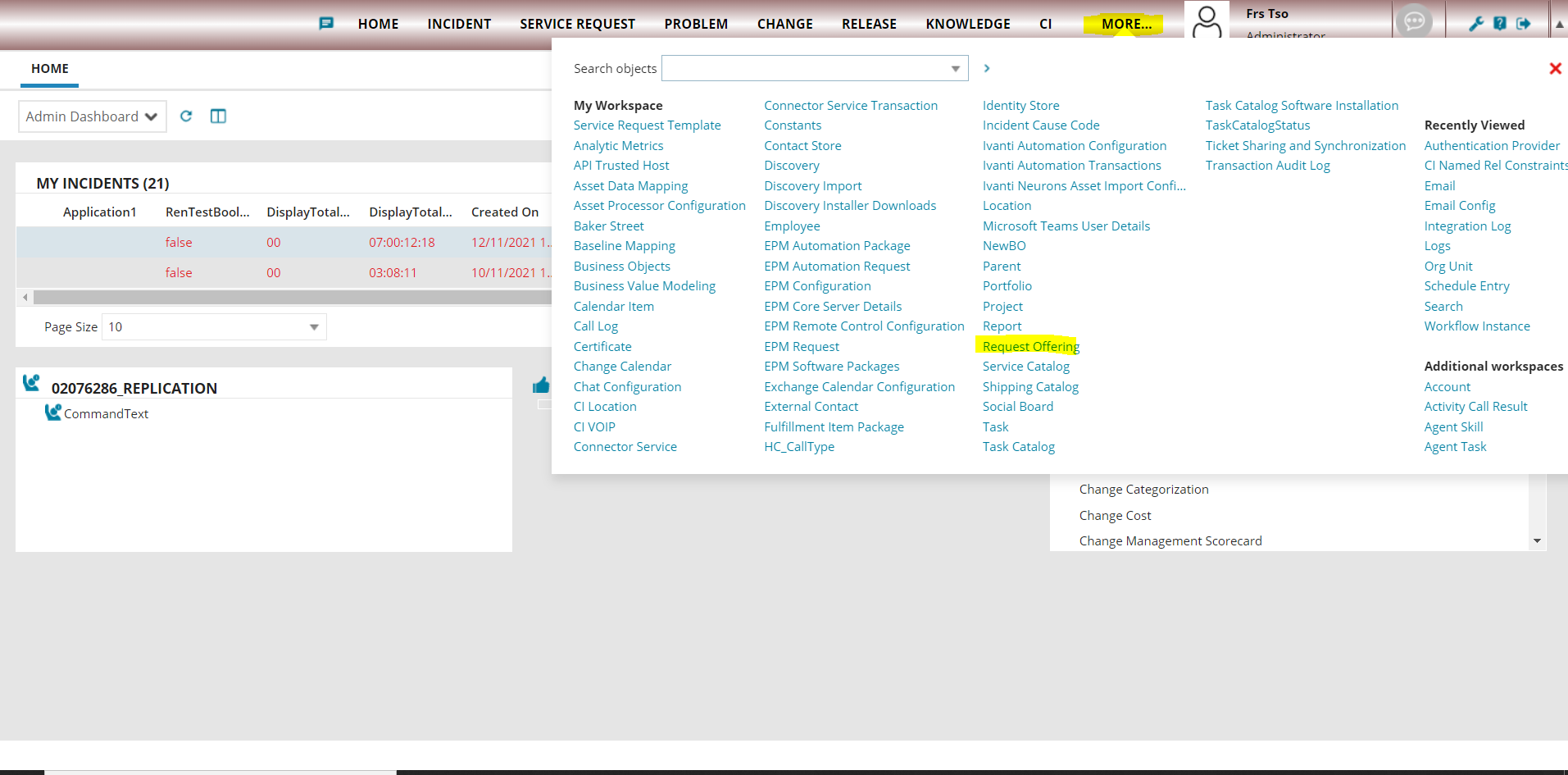Close the More workspaces panel with red X

(1554, 69)
